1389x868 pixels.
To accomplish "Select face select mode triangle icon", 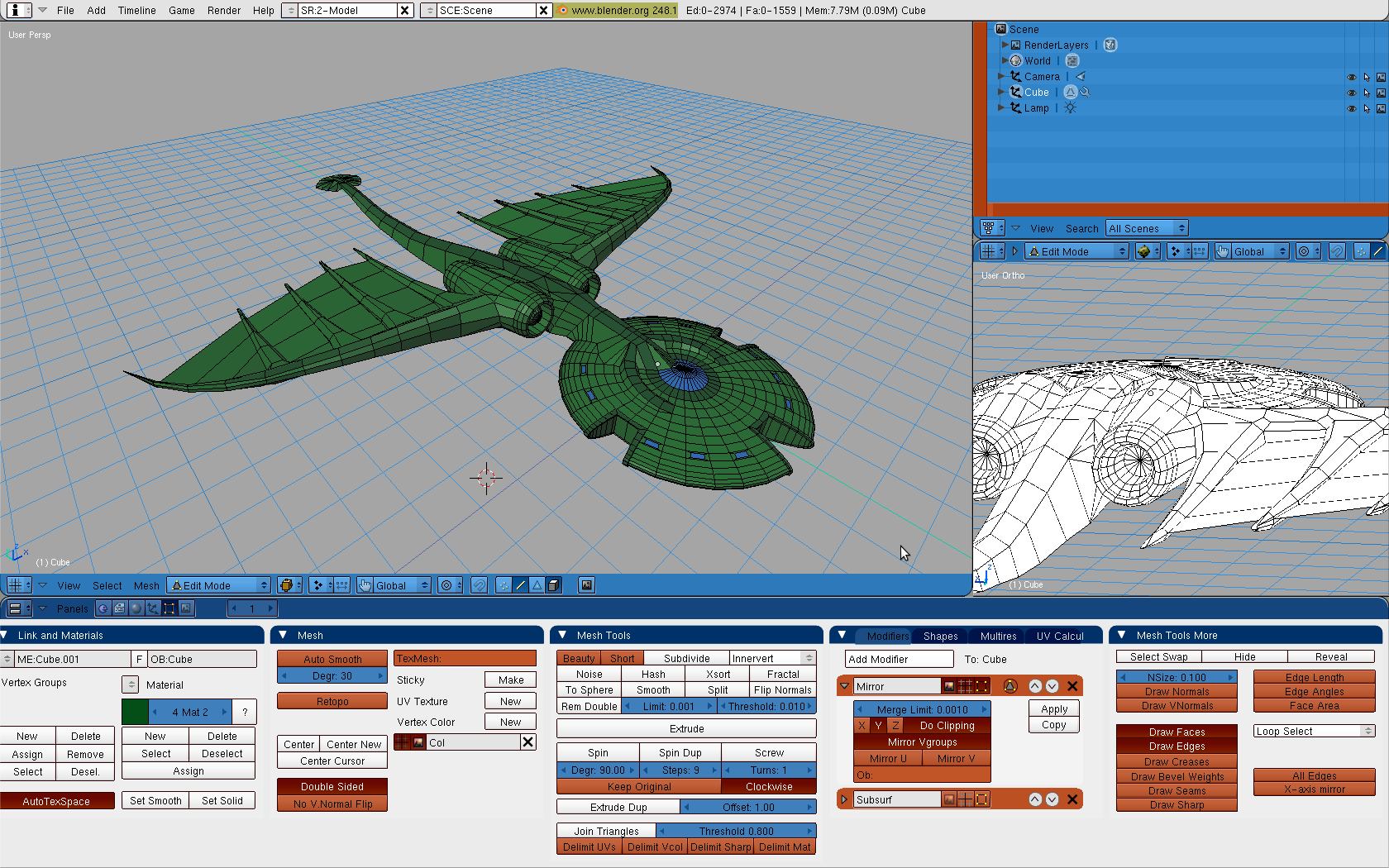I will [537, 585].
